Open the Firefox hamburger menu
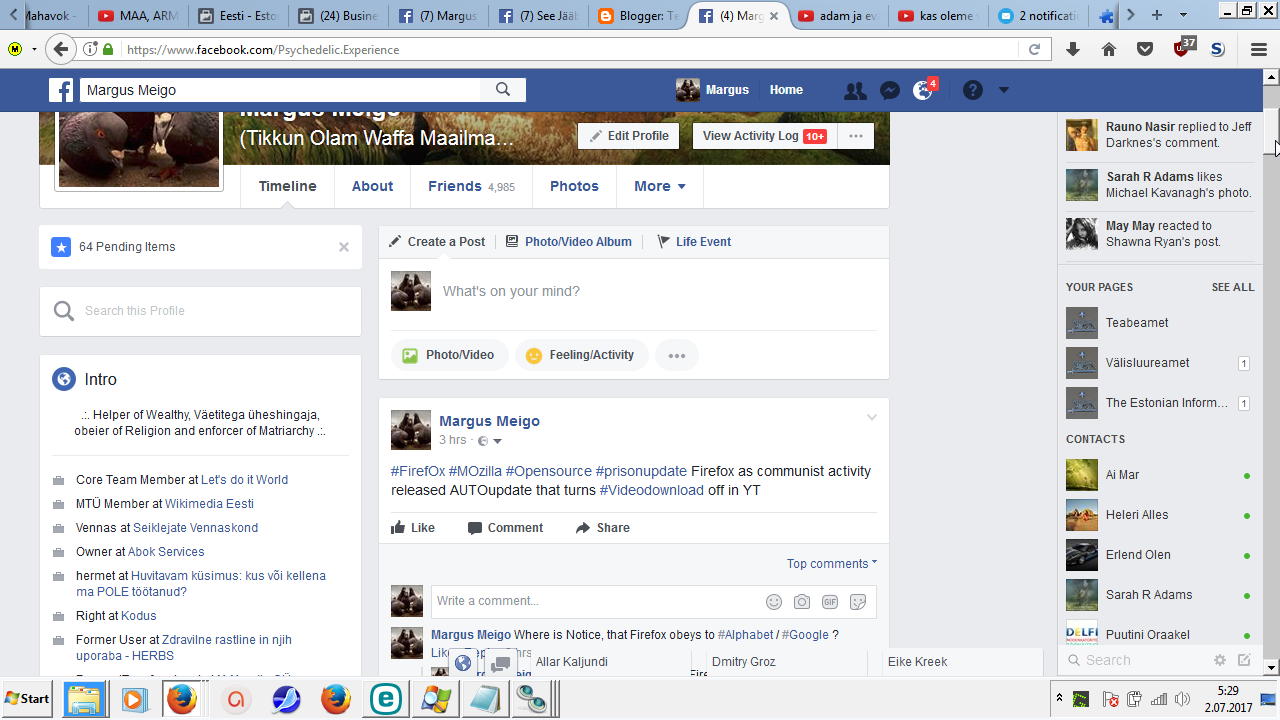The image size is (1280, 720). [1259, 49]
